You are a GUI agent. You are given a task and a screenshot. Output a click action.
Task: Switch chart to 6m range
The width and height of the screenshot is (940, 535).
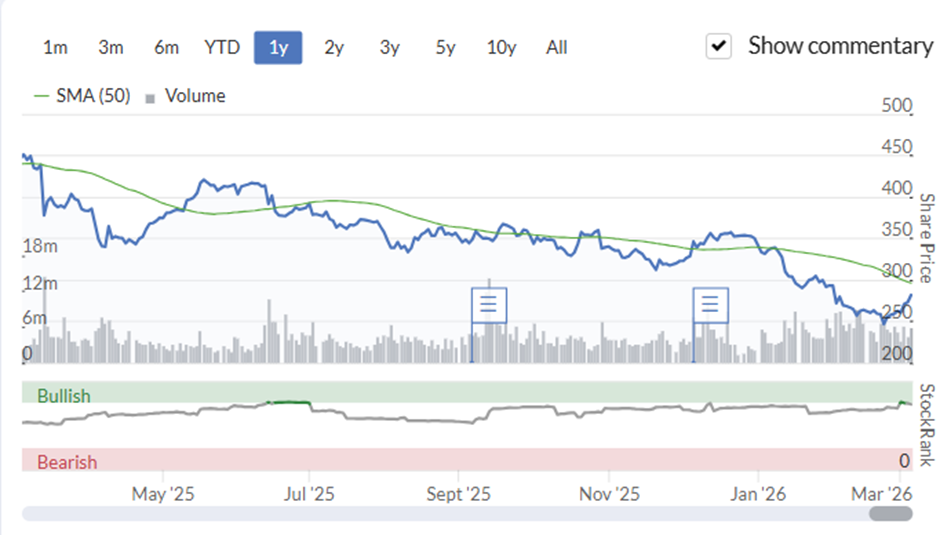tap(166, 47)
